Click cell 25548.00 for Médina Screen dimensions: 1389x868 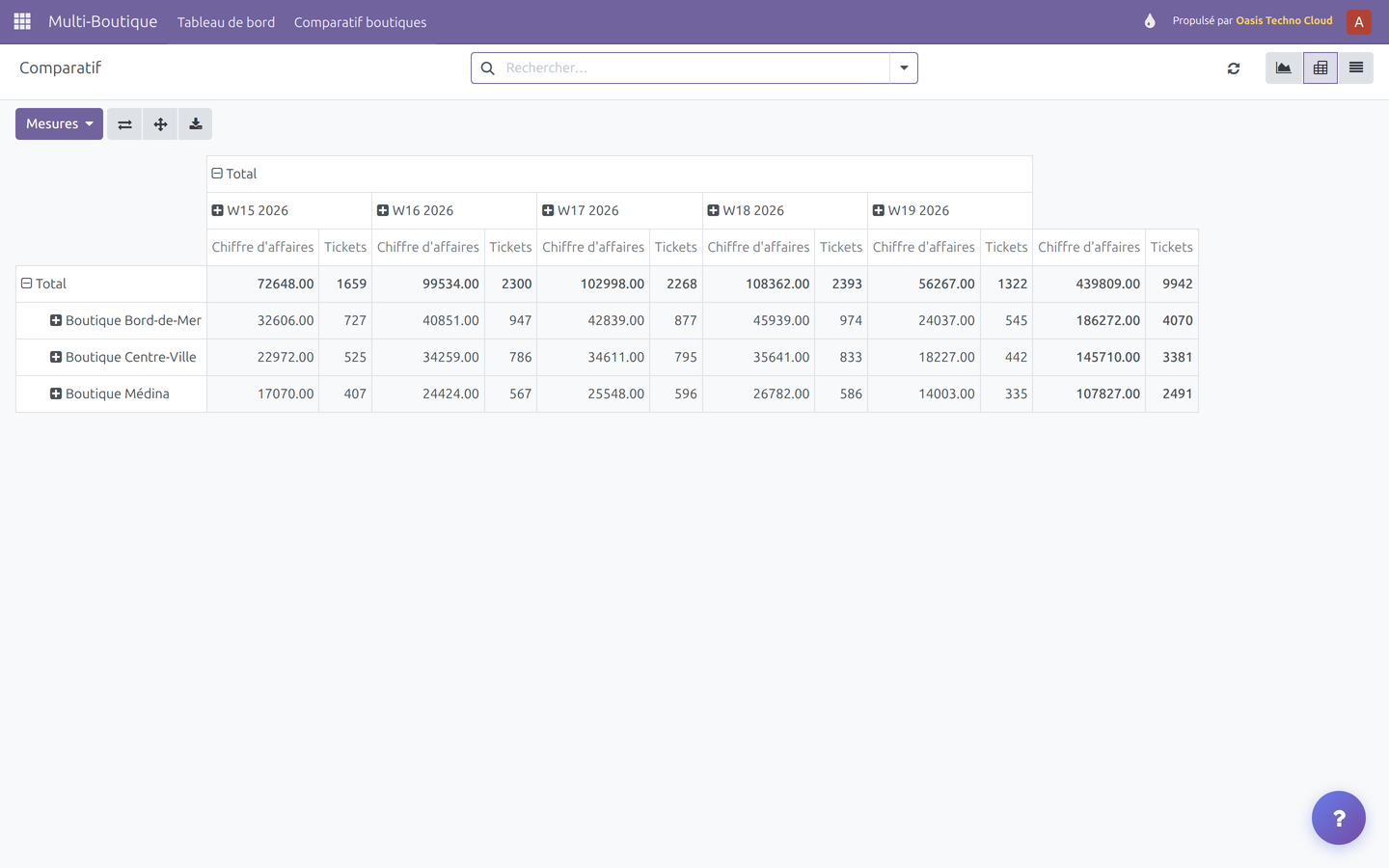[593, 393]
